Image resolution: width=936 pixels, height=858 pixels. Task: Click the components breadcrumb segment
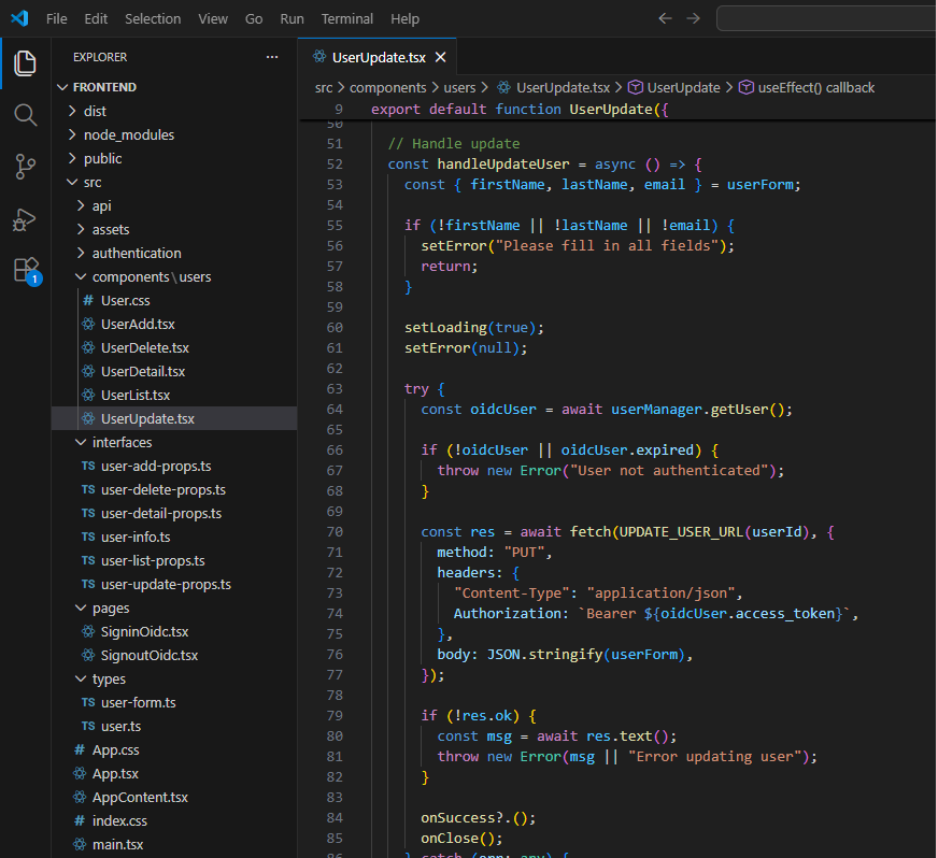[x=387, y=88]
